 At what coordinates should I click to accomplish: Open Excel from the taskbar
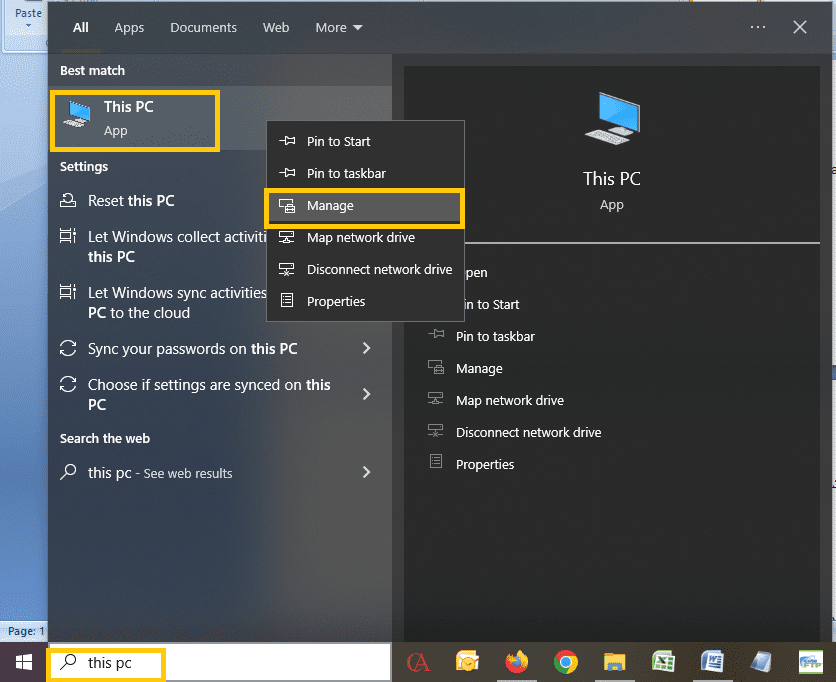coord(663,662)
